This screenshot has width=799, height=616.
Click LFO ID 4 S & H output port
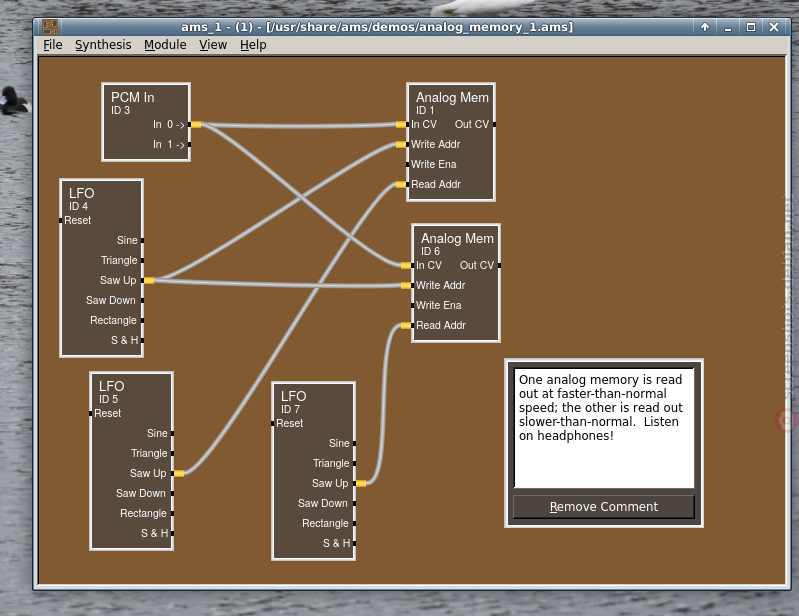point(142,340)
